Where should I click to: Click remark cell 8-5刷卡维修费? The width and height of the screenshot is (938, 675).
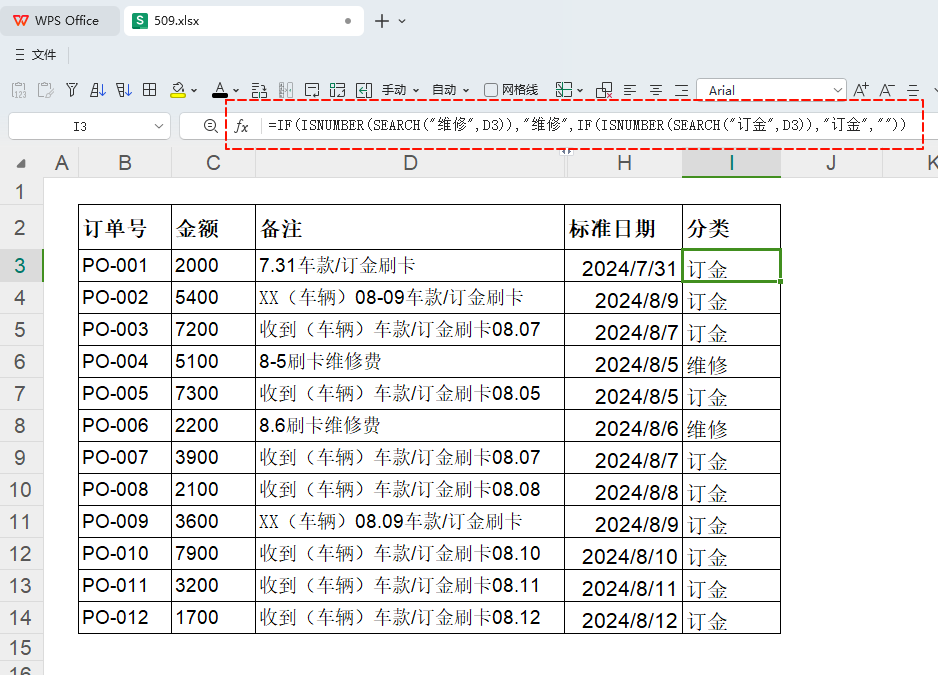[410, 361]
